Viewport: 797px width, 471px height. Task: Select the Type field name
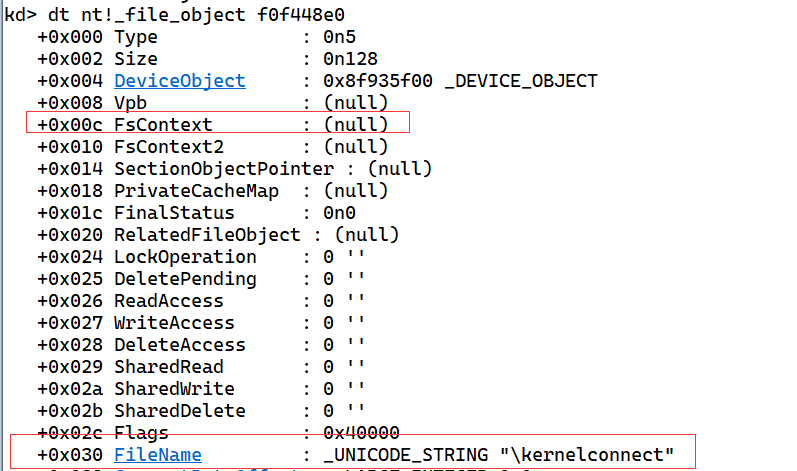[x=136, y=37]
